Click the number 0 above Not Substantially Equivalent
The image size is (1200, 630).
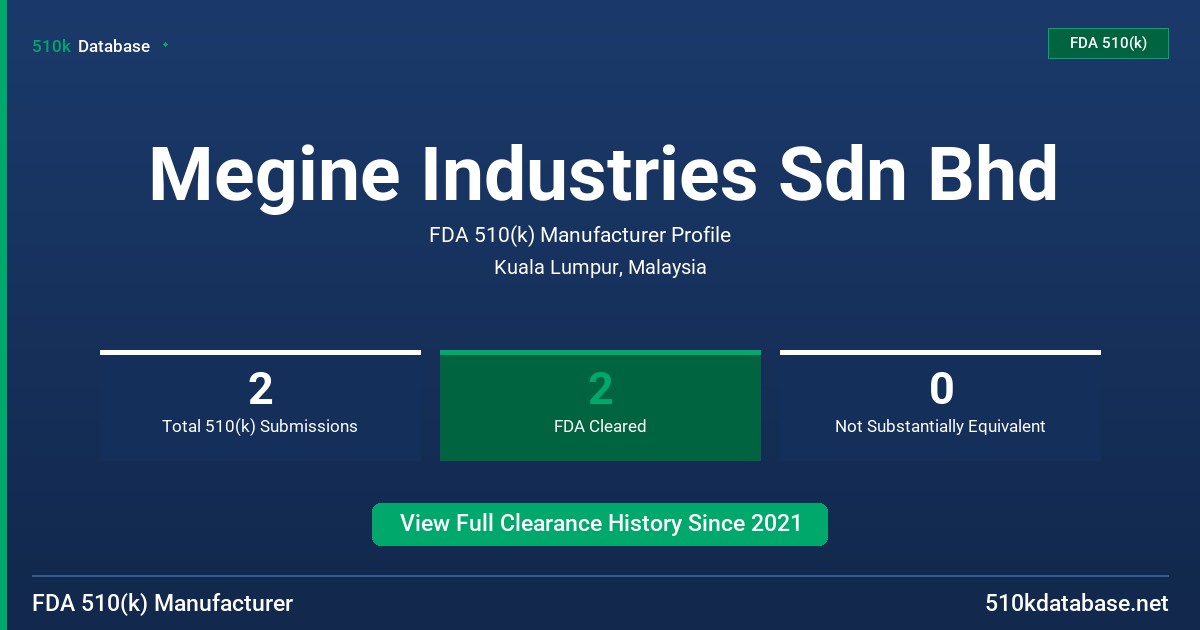tap(941, 388)
